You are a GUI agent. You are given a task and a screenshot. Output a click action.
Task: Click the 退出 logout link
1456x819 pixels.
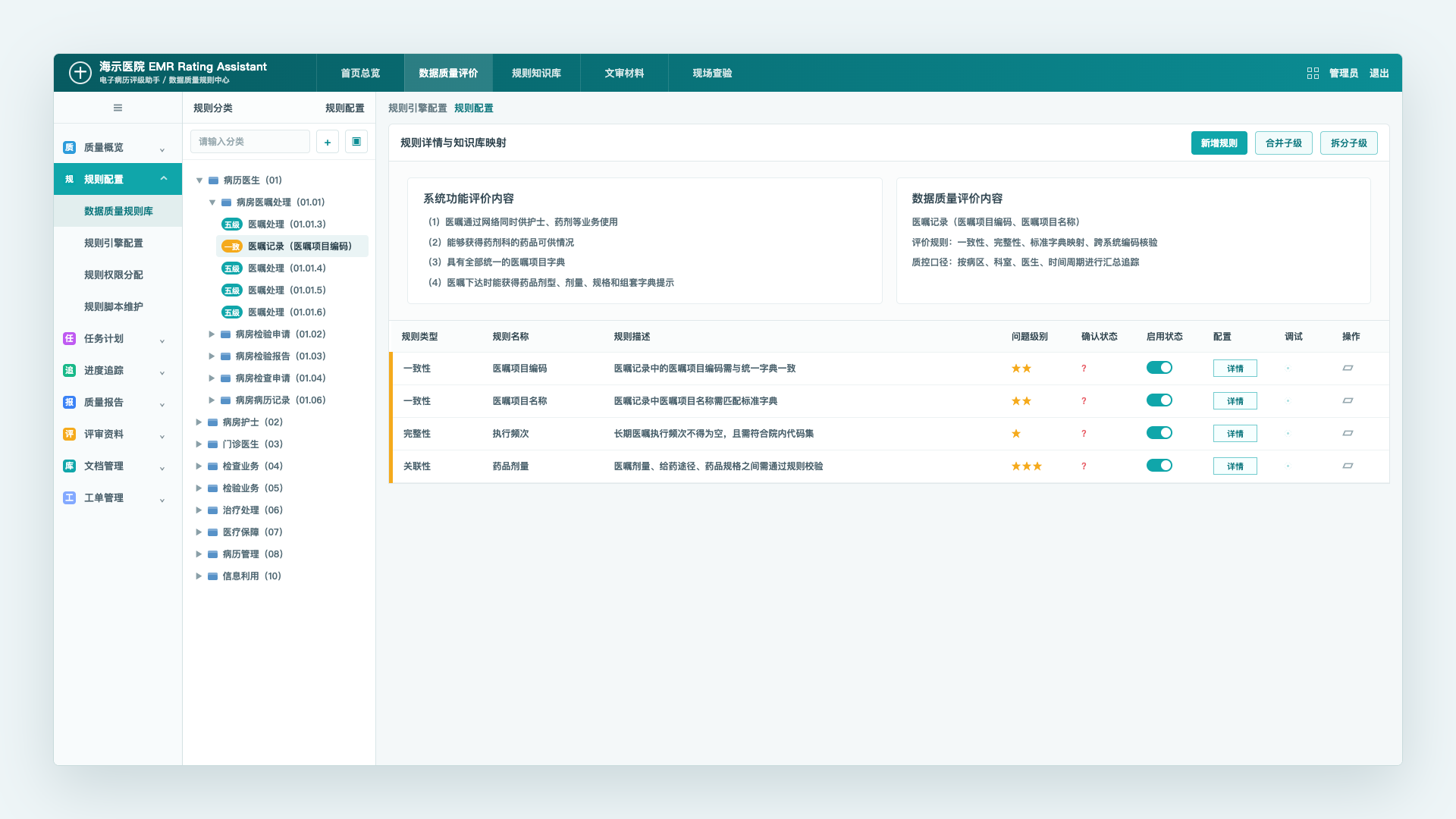[1379, 73]
